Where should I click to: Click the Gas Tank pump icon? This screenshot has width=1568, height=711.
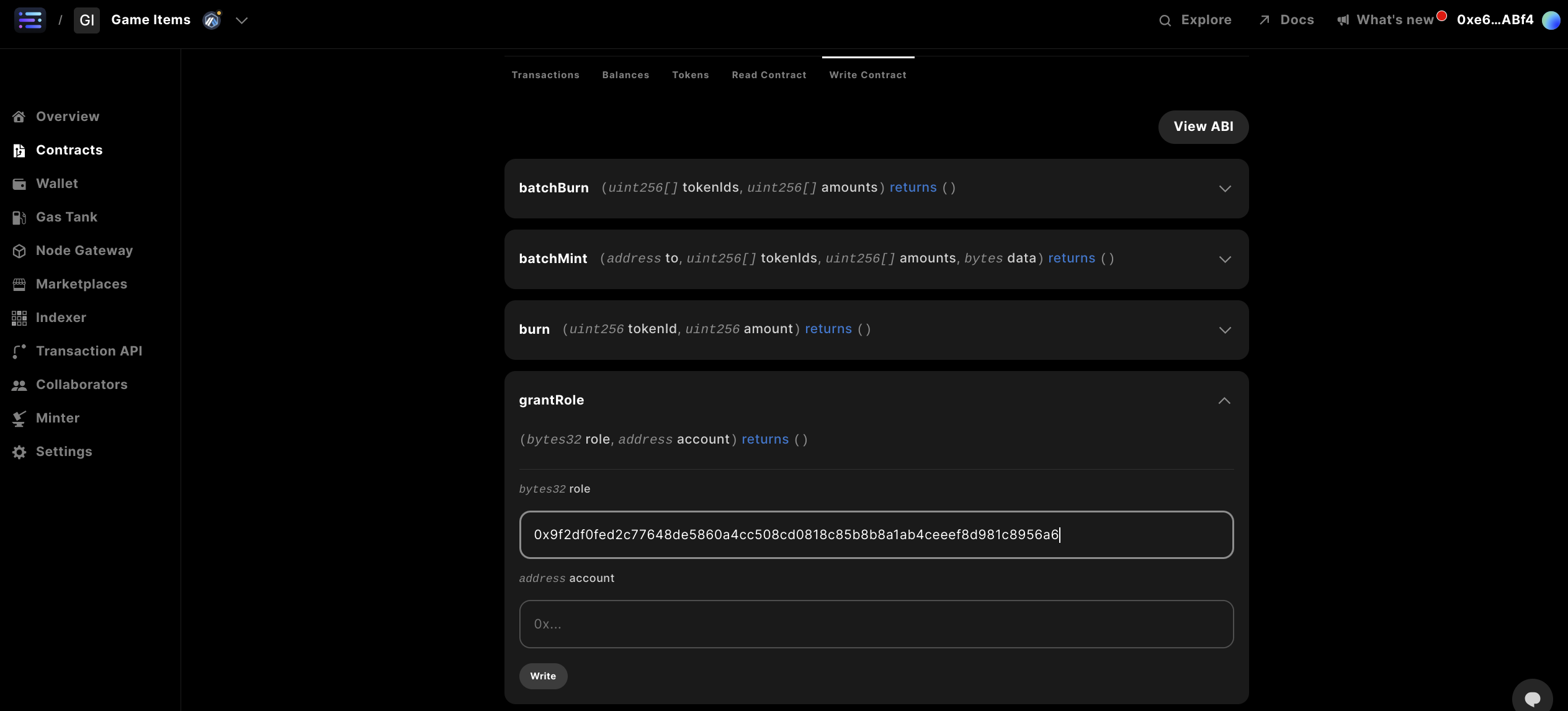19,217
